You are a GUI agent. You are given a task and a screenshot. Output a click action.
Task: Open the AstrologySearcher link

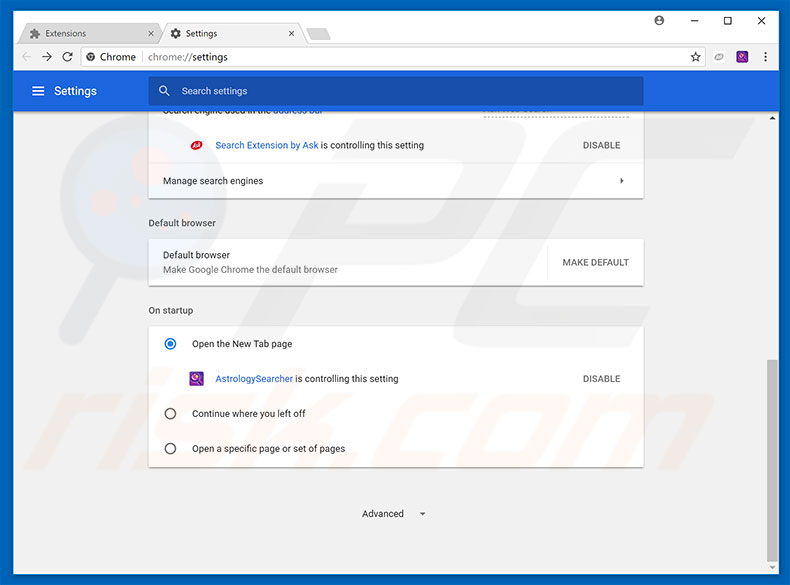point(254,378)
